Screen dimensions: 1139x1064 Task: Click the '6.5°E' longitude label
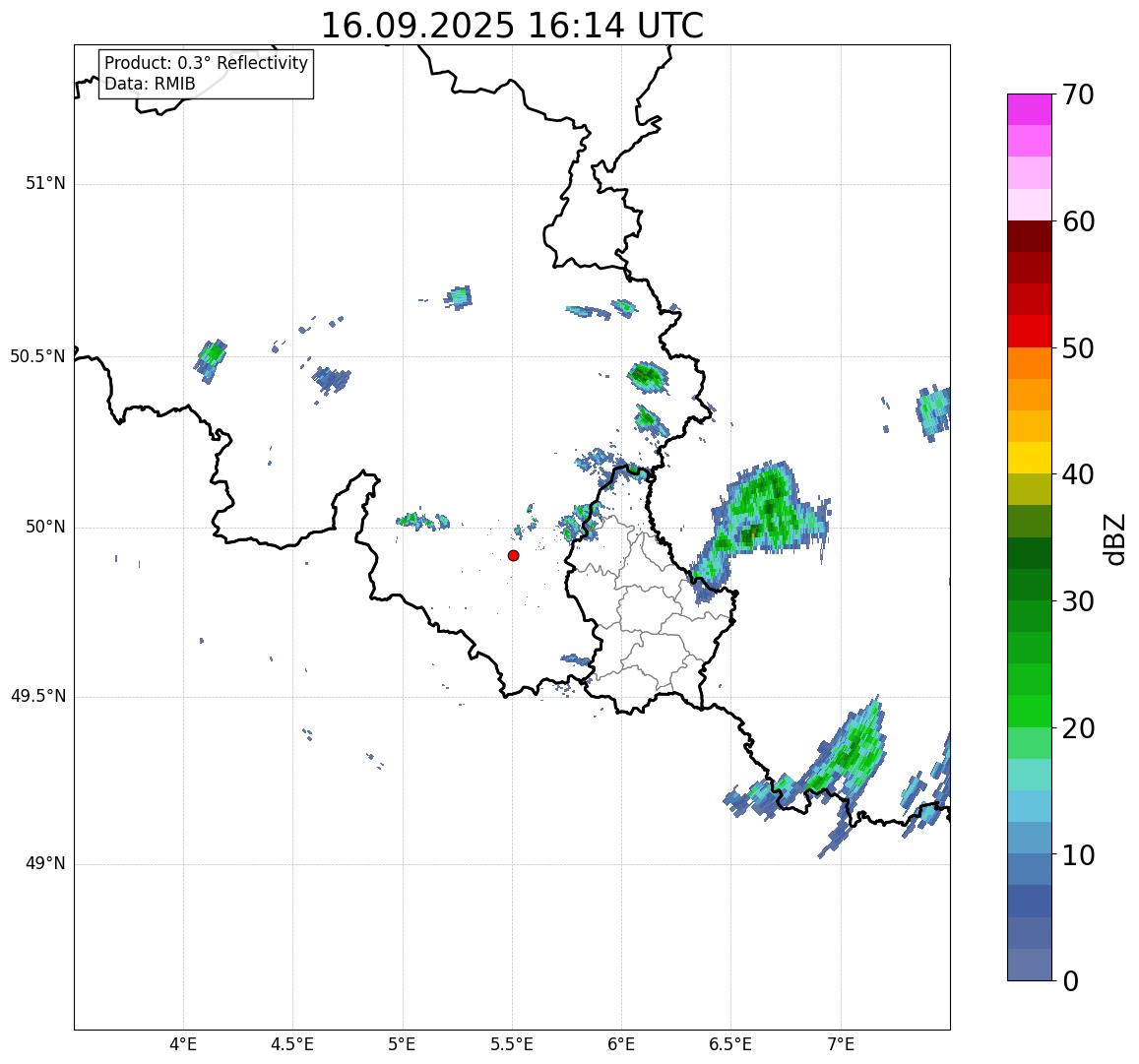tap(730, 1045)
